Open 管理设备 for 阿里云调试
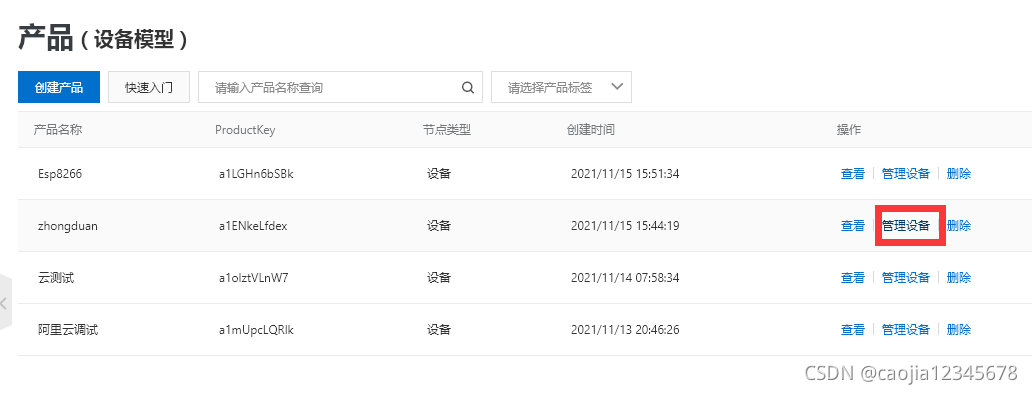1032x394 pixels. [x=906, y=330]
